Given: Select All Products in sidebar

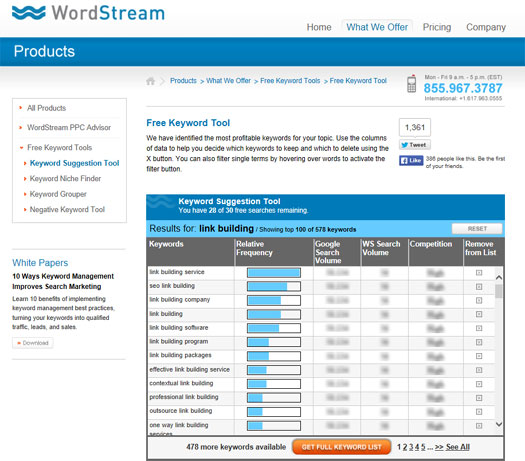Looking at the screenshot, I should coord(47,108).
